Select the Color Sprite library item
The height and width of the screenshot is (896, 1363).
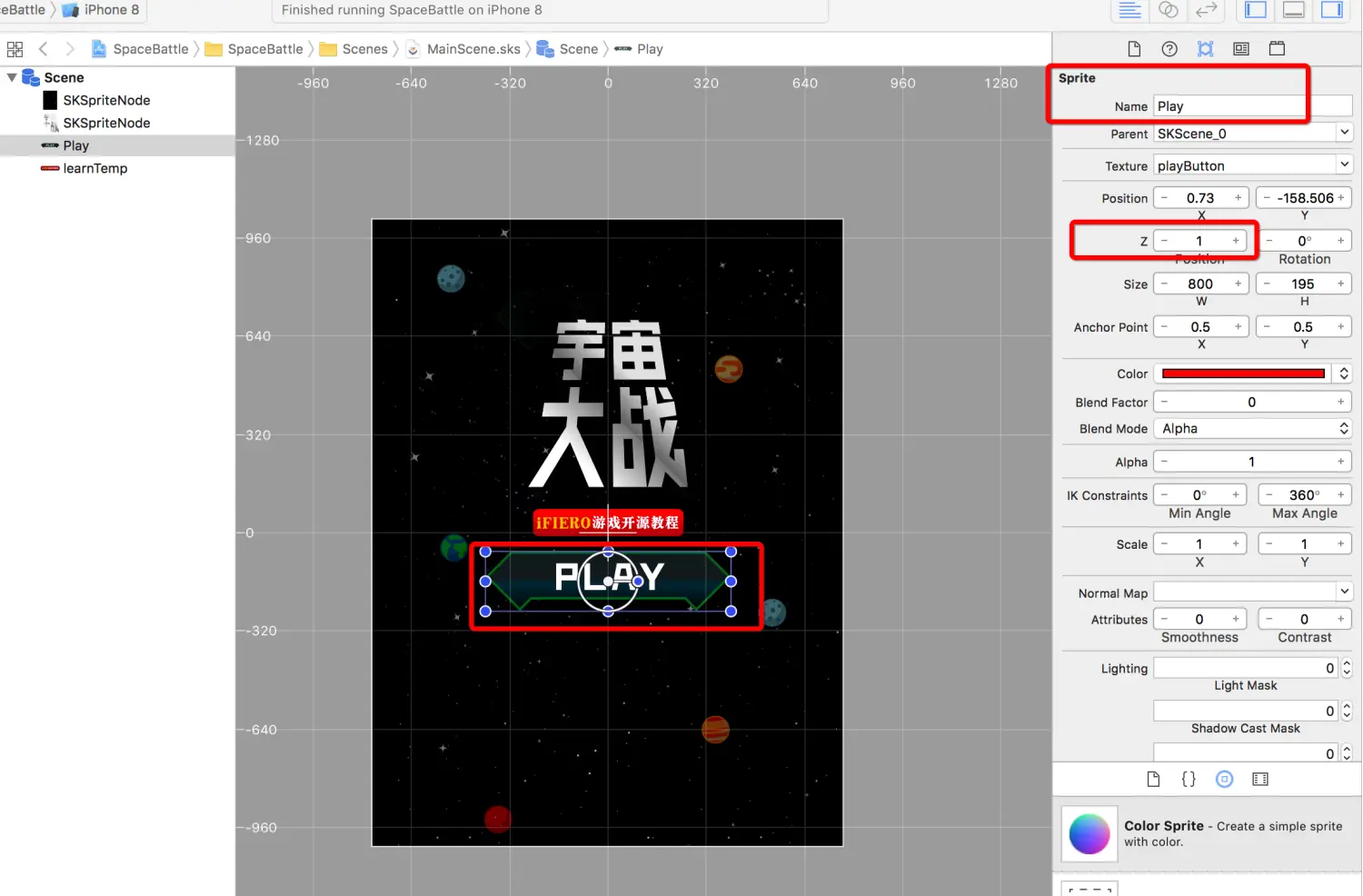tap(1207, 833)
